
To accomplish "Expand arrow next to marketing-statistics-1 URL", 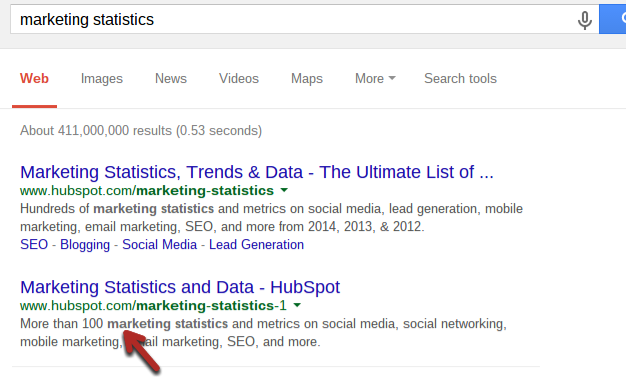I will 297,305.
